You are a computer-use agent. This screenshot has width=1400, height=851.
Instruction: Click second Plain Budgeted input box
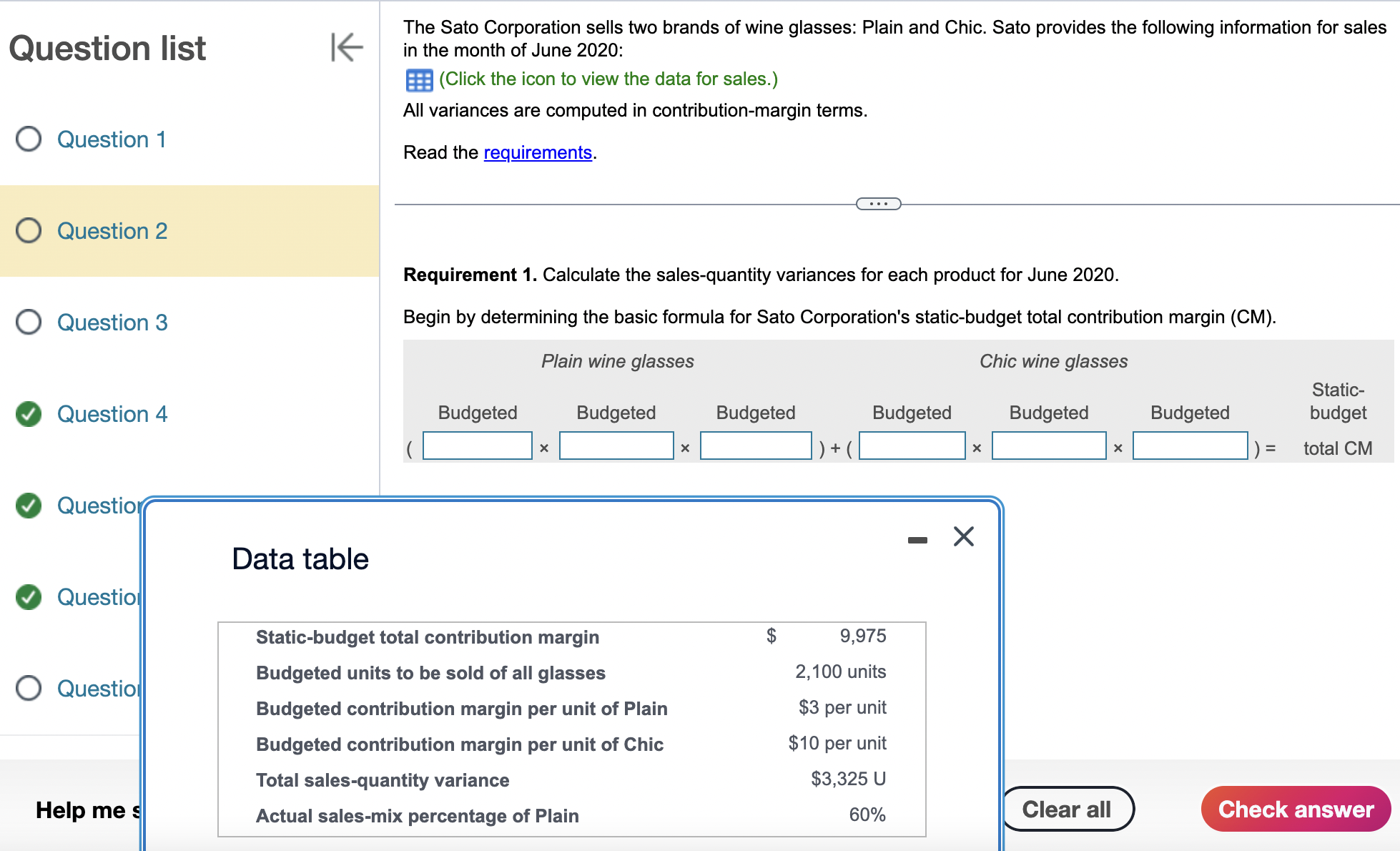click(x=616, y=446)
